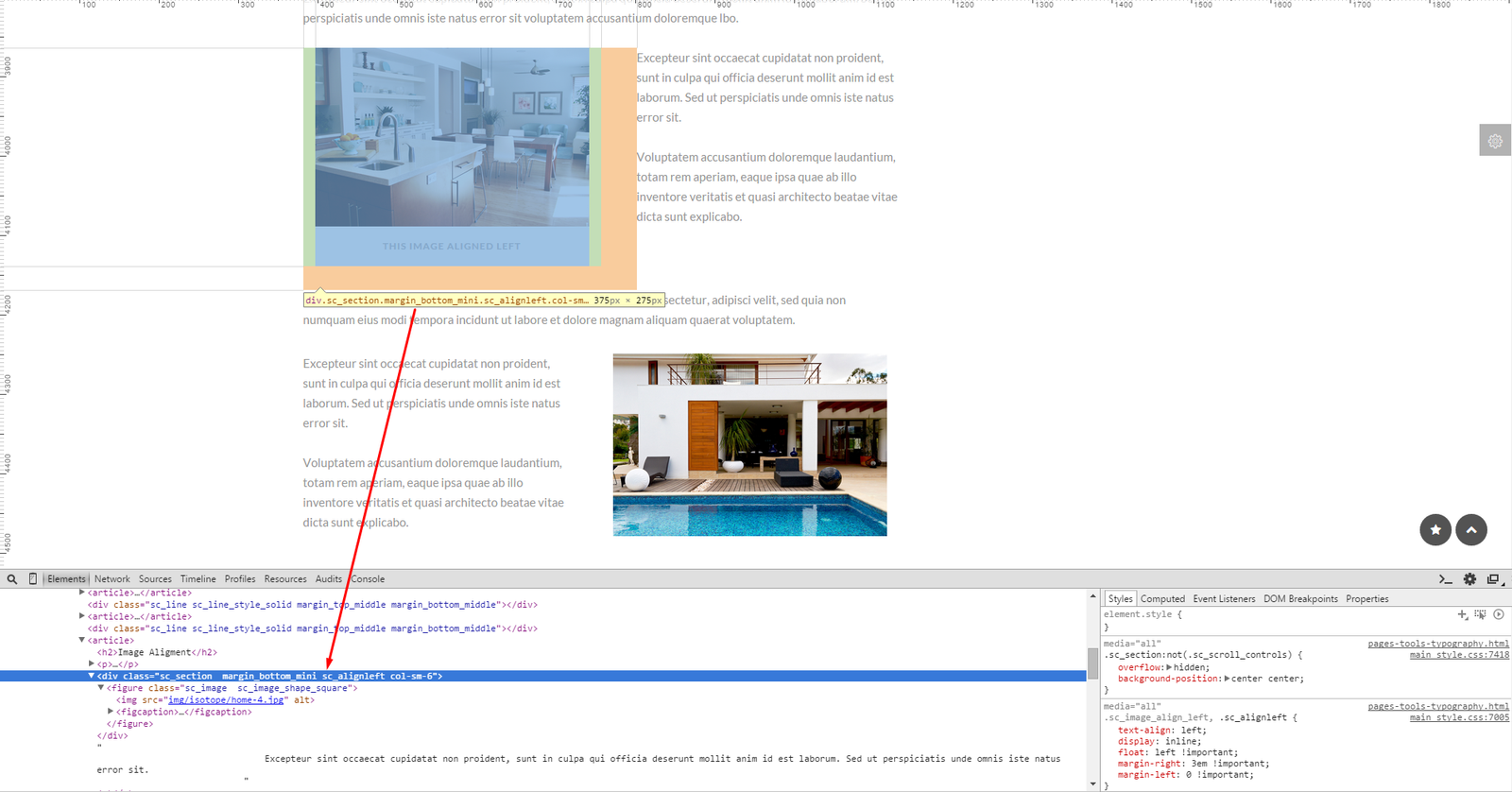Toggle element state icon in Styles
1512x792 pixels.
pyautogui.click(x=1480, y=614)
